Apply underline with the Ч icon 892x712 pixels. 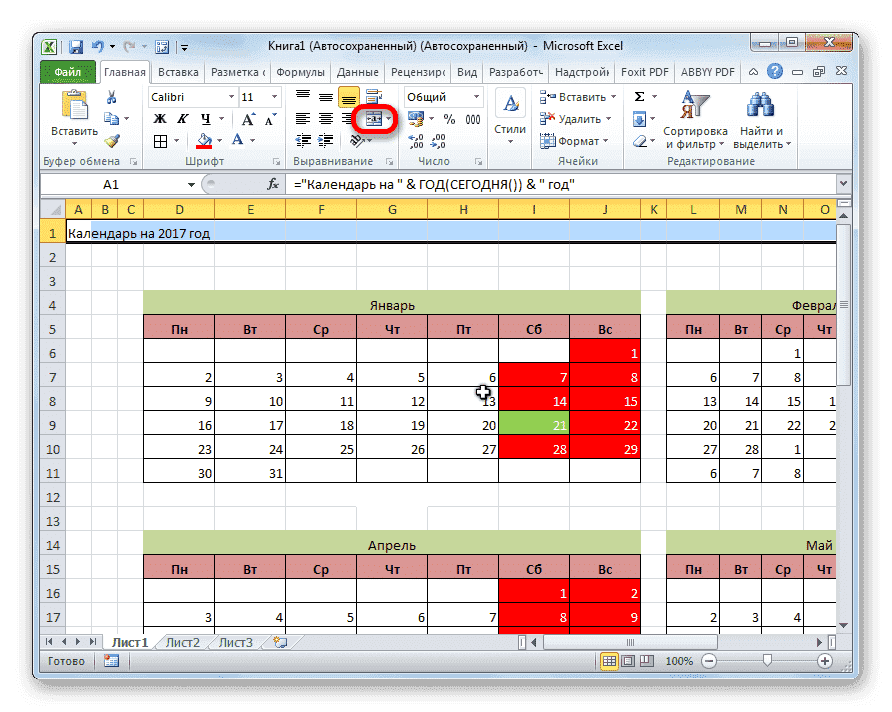[205, 119]
